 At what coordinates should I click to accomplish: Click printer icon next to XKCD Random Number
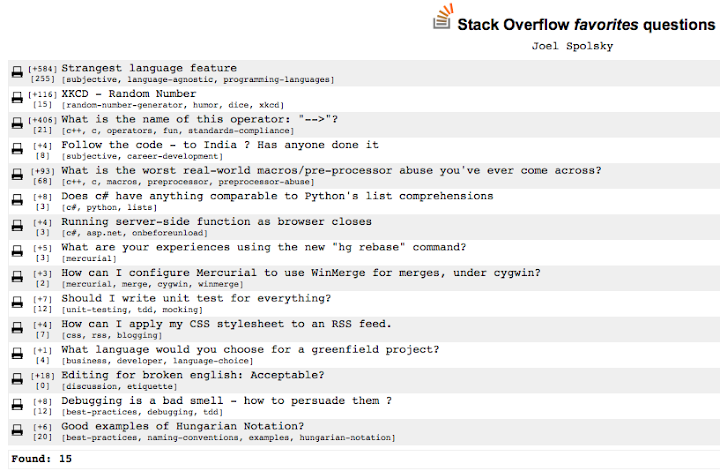coord(17,98)
